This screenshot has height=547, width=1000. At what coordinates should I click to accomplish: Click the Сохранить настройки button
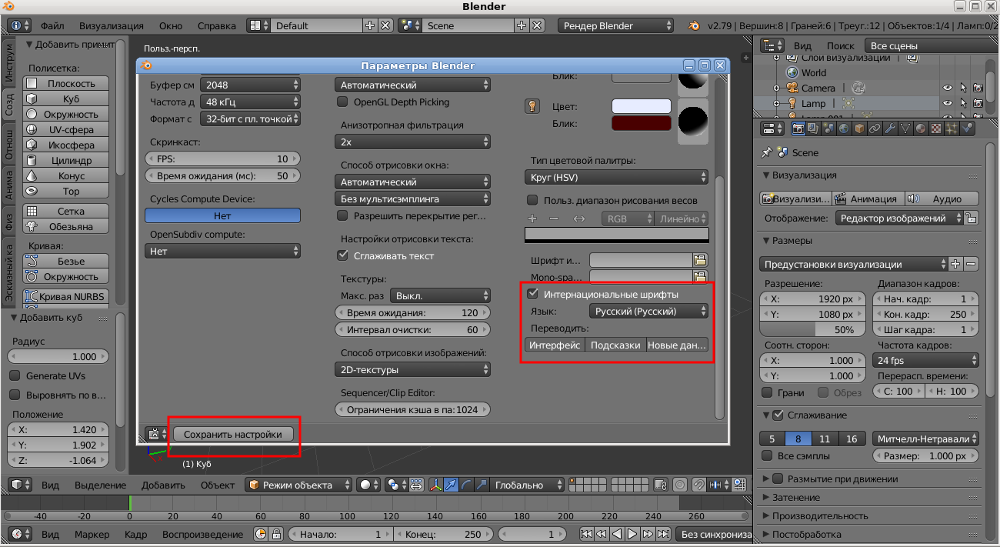click(233, 434)
